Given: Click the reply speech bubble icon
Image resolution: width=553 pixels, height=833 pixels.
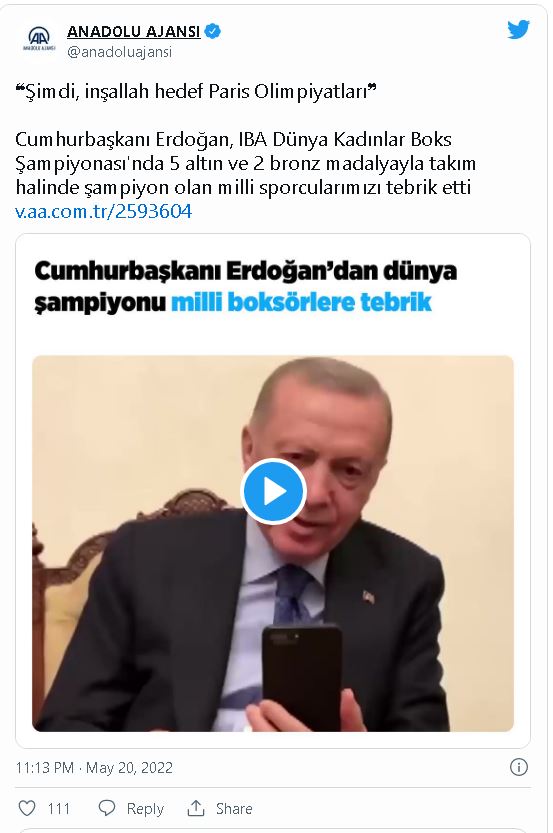Looking at the screenshot, I should (107, 808).
